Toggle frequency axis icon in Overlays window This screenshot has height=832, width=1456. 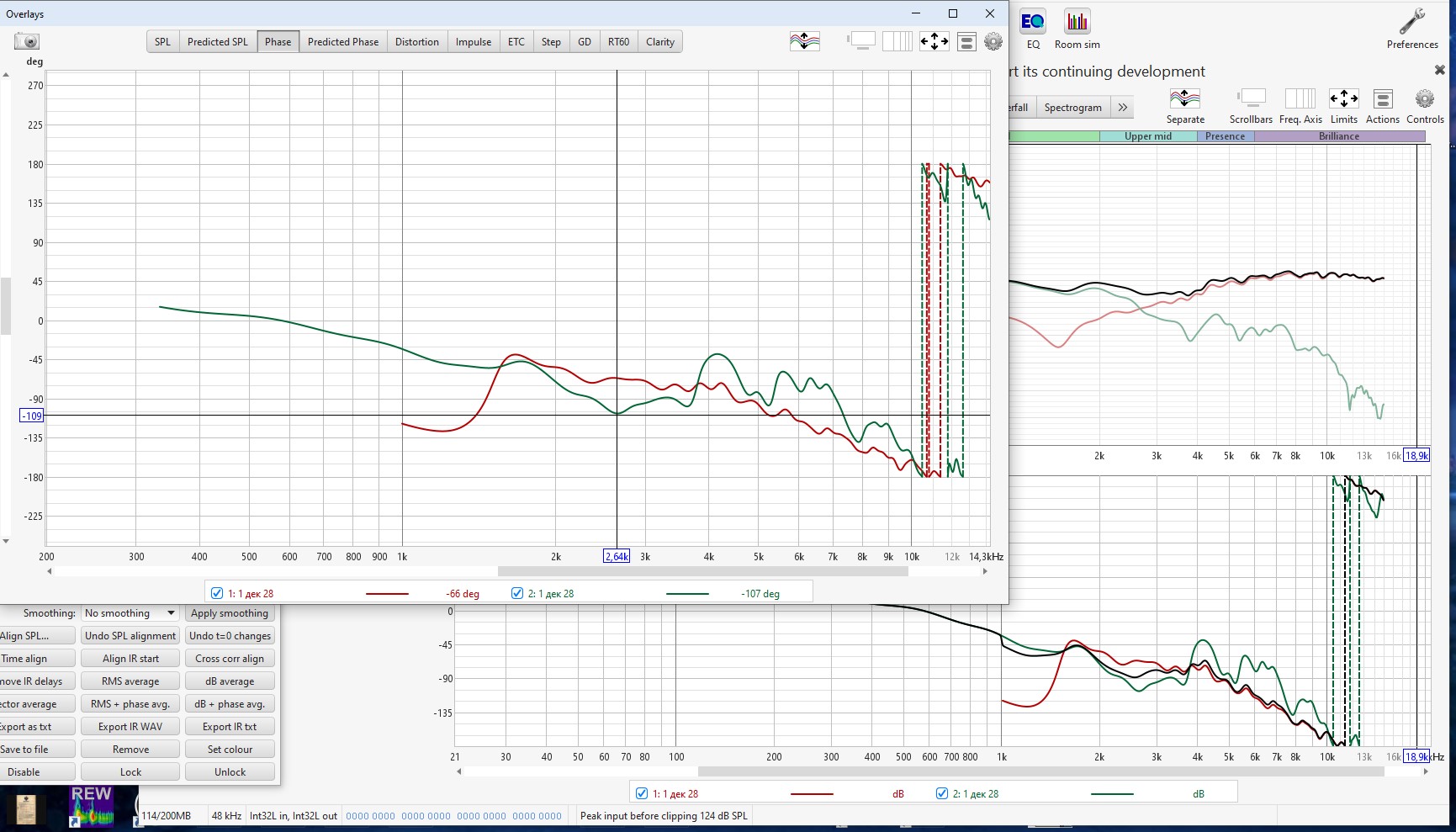tap(897, 41)
